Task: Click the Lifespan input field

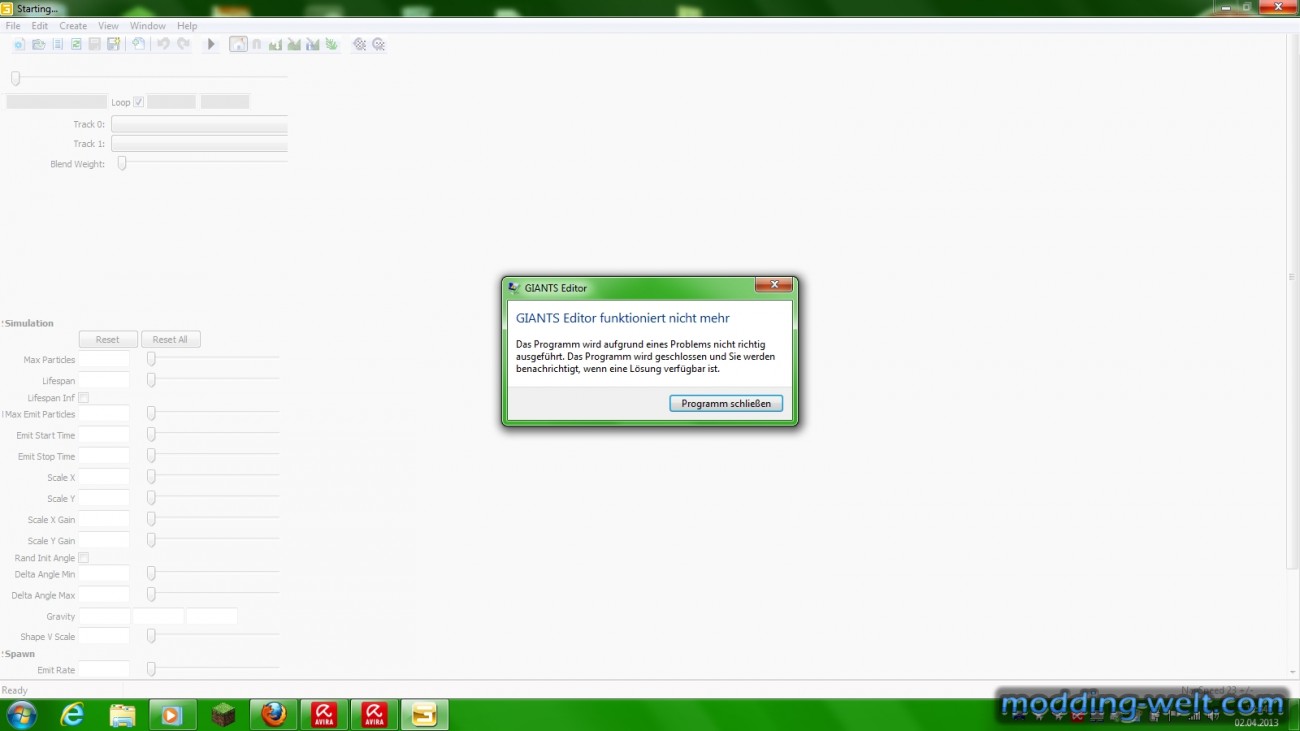Action: click(104, 380)
